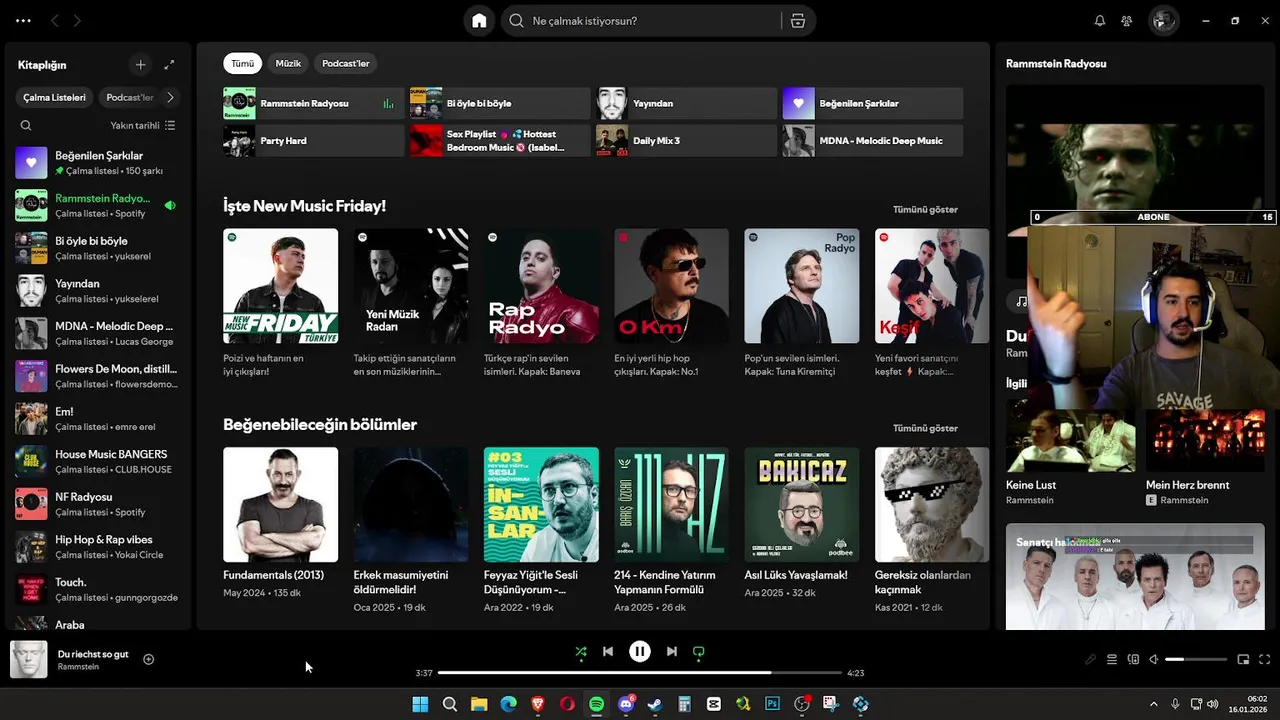1280x720 pixels.
Task: Open the three-dot app menu
Action: pos(23,20)
